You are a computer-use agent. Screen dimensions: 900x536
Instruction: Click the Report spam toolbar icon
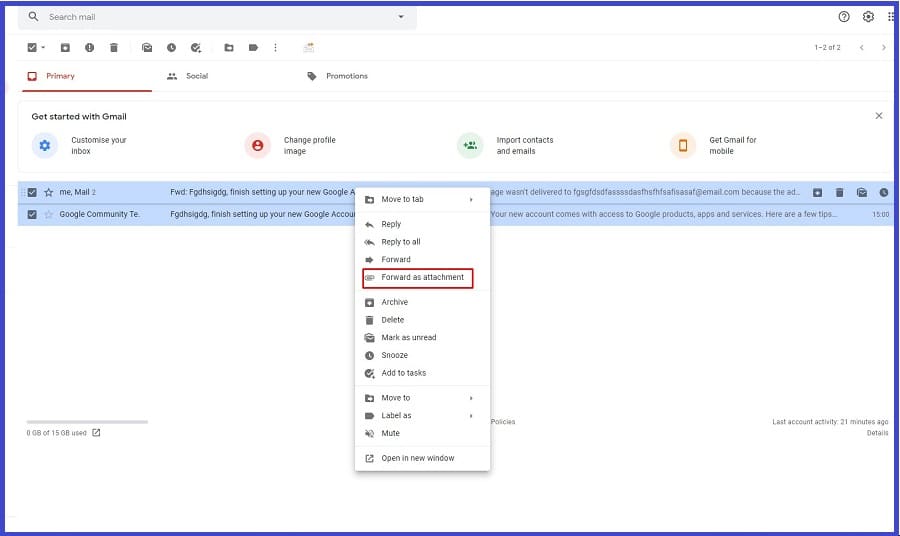(90, 48)
